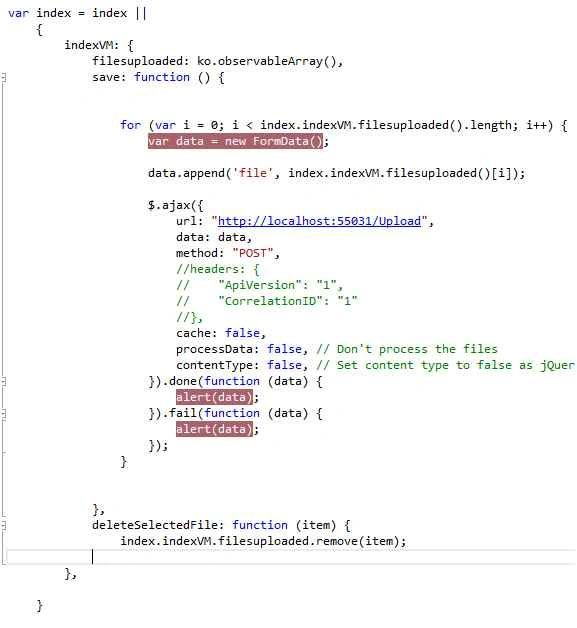Click the 'data: data,' property line

[x=214, y=237]
